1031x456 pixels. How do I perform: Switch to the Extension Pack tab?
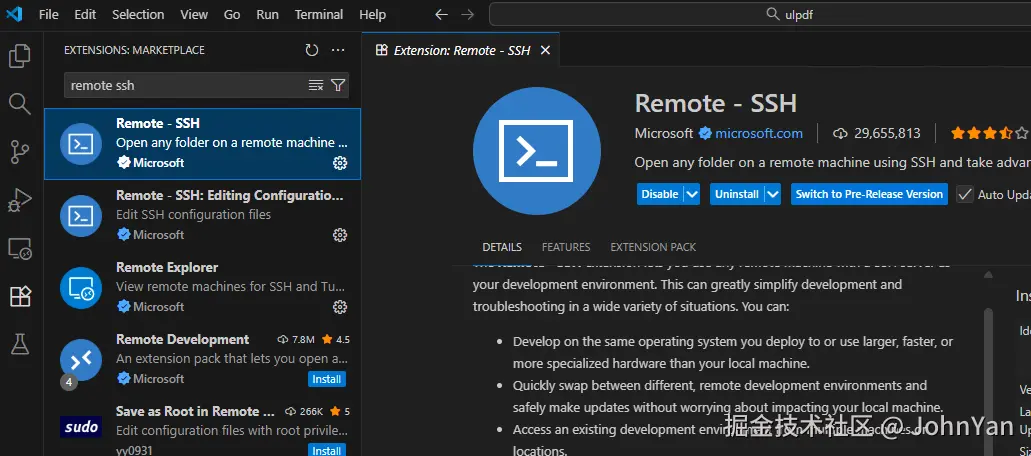click(653, 247)
